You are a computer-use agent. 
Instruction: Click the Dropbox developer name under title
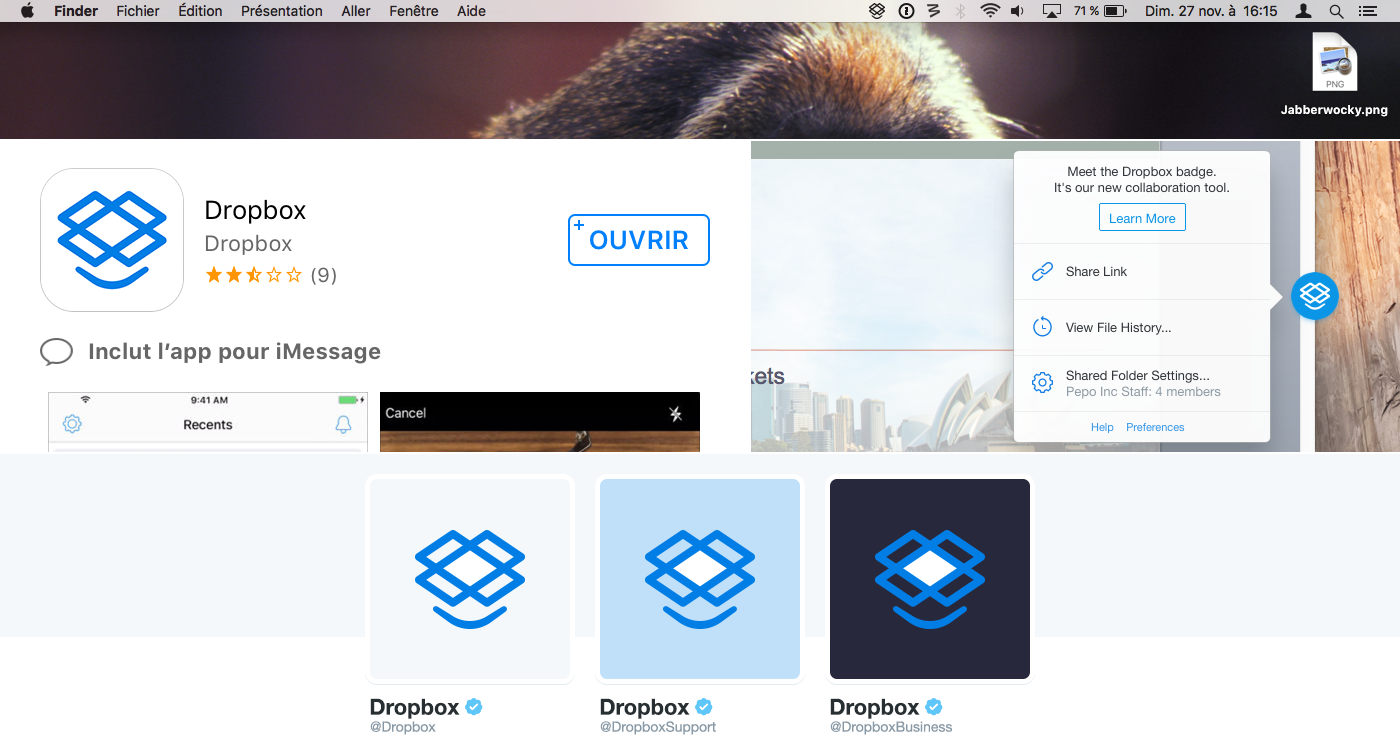click(x=248, y=244)
